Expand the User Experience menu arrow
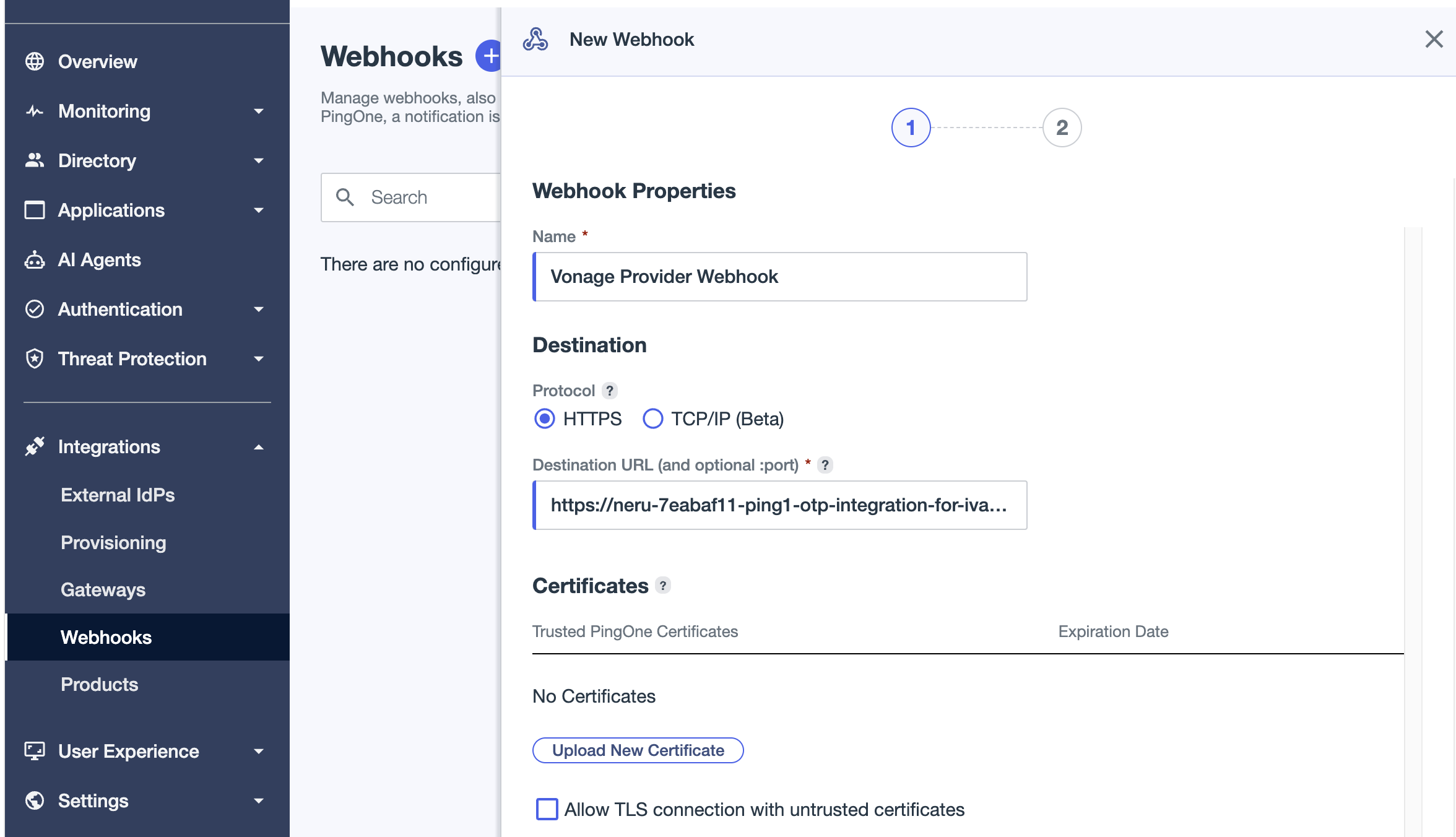Screen dimensions: 1456x837 coord(259,752)
